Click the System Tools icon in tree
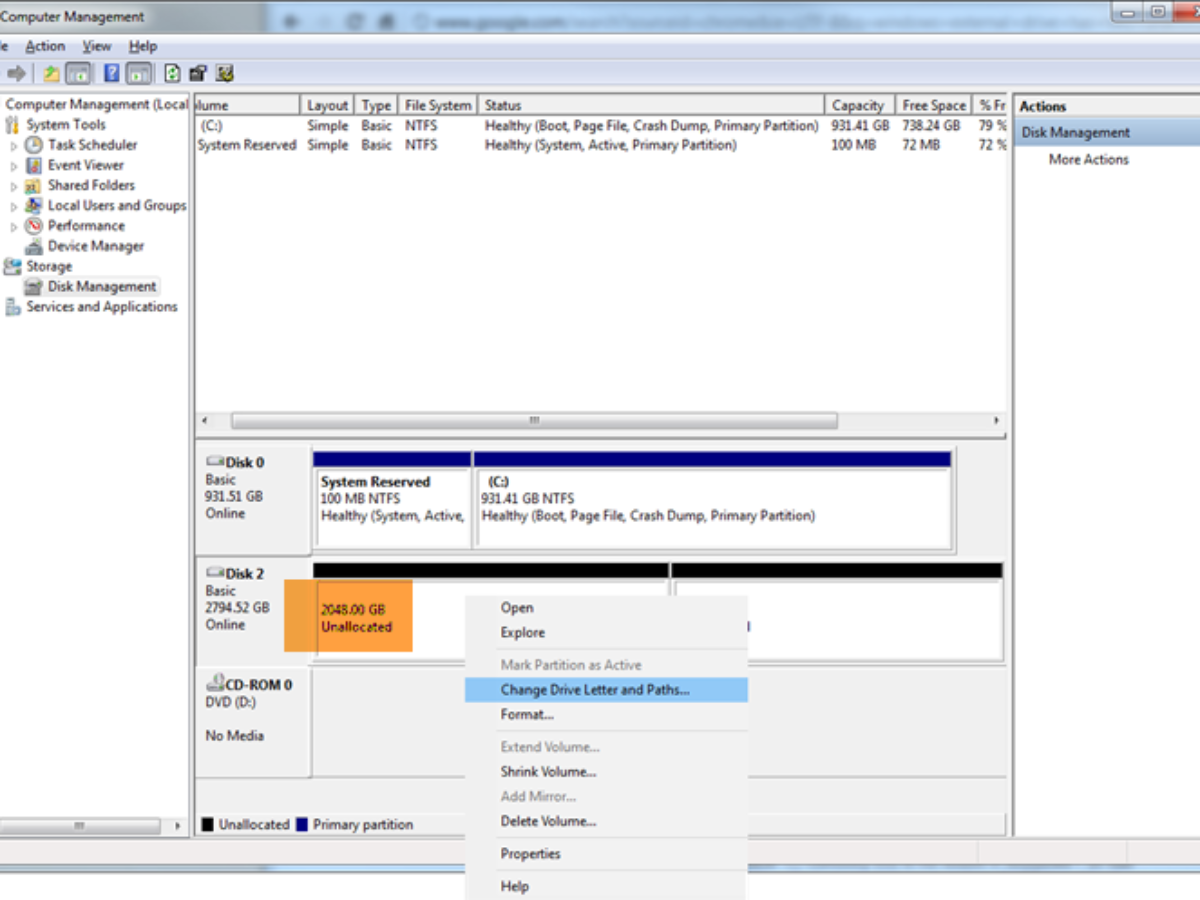1200x900 pixels. point(12,125)
